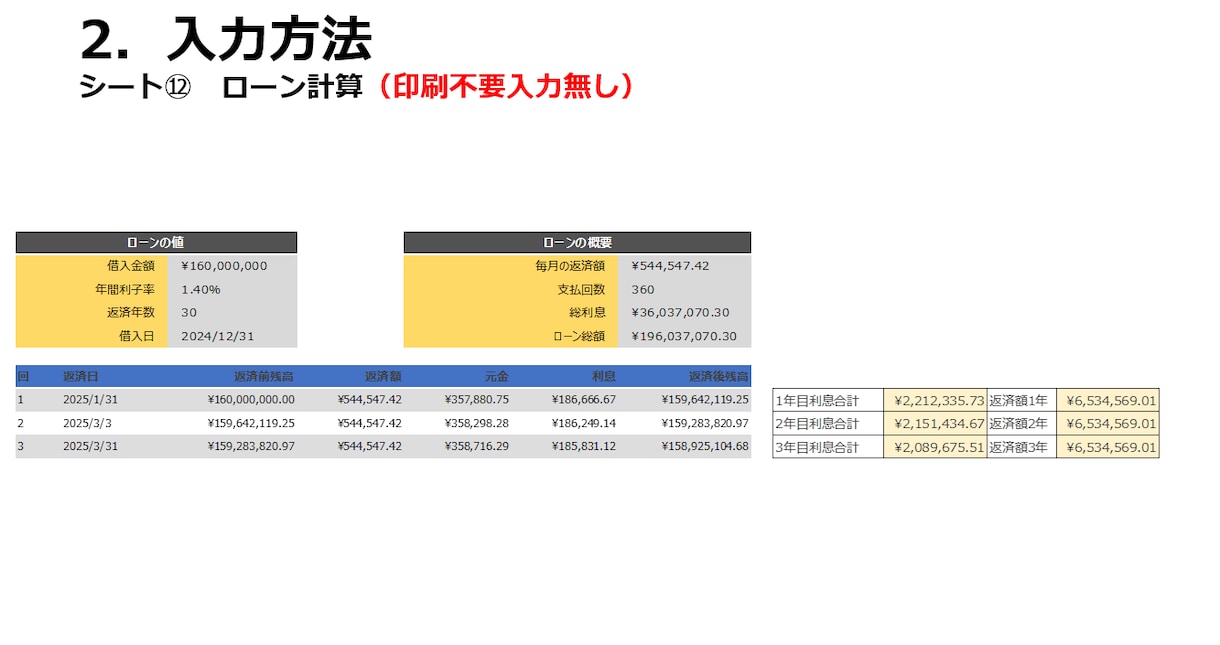
Task: Click the ¥358,298.28 principal cell
Action: pos(476,423)
